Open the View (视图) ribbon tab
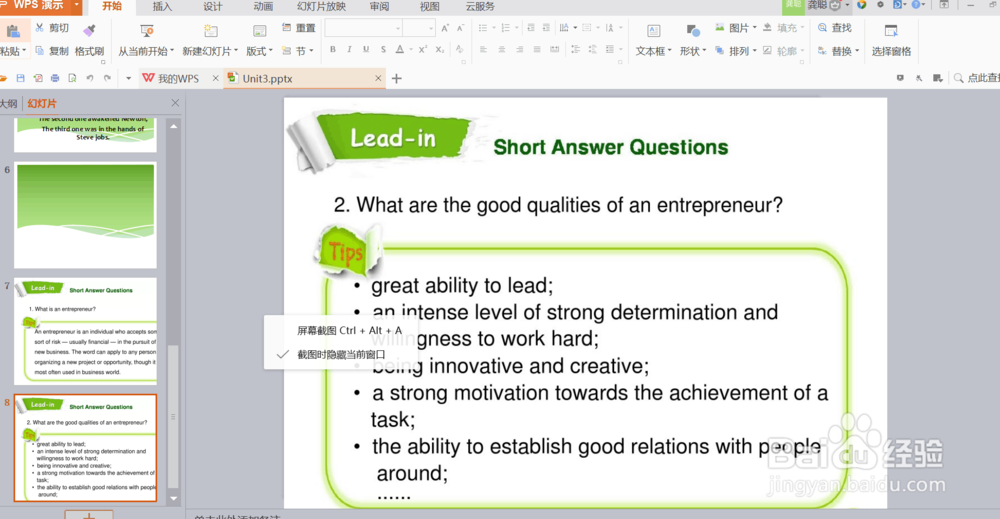The height and width of the screenshot is (519, 1000). point(430,6)
